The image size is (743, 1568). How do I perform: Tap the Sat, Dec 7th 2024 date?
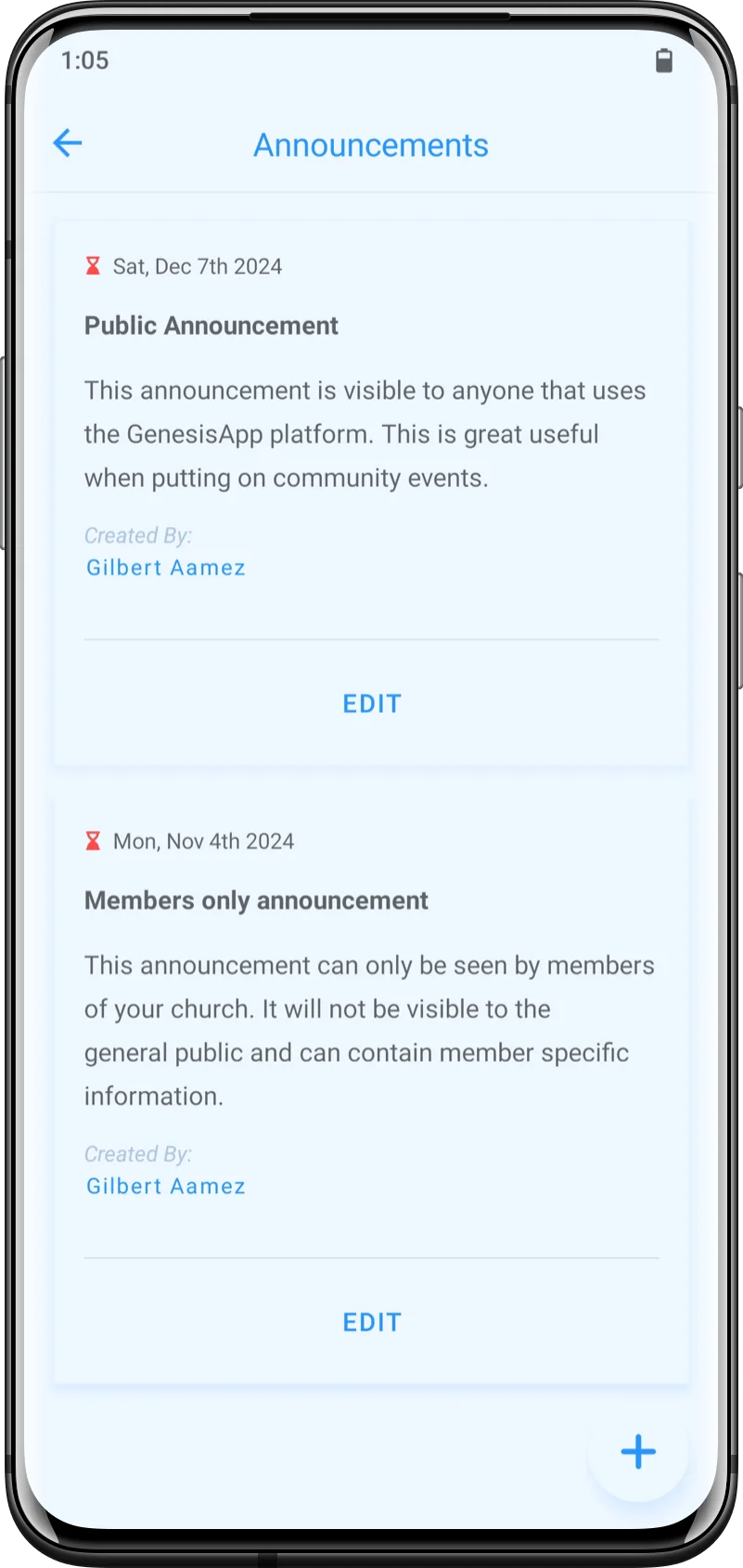(x=198, y=267)
